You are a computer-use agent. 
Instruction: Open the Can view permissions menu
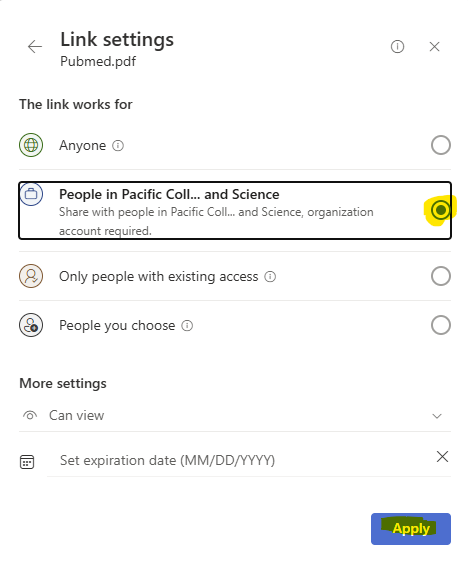pyautogui.click(x=235, y=415)
